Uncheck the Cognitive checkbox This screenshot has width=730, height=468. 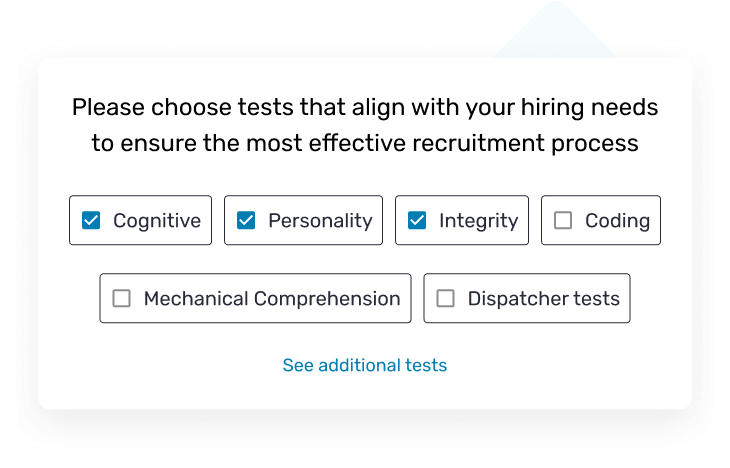pos(91,221)
